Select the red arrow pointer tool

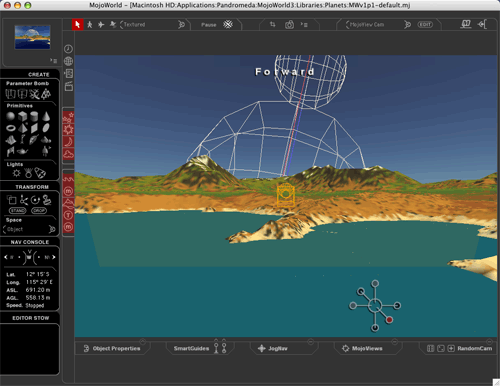(x=78, y=25)
